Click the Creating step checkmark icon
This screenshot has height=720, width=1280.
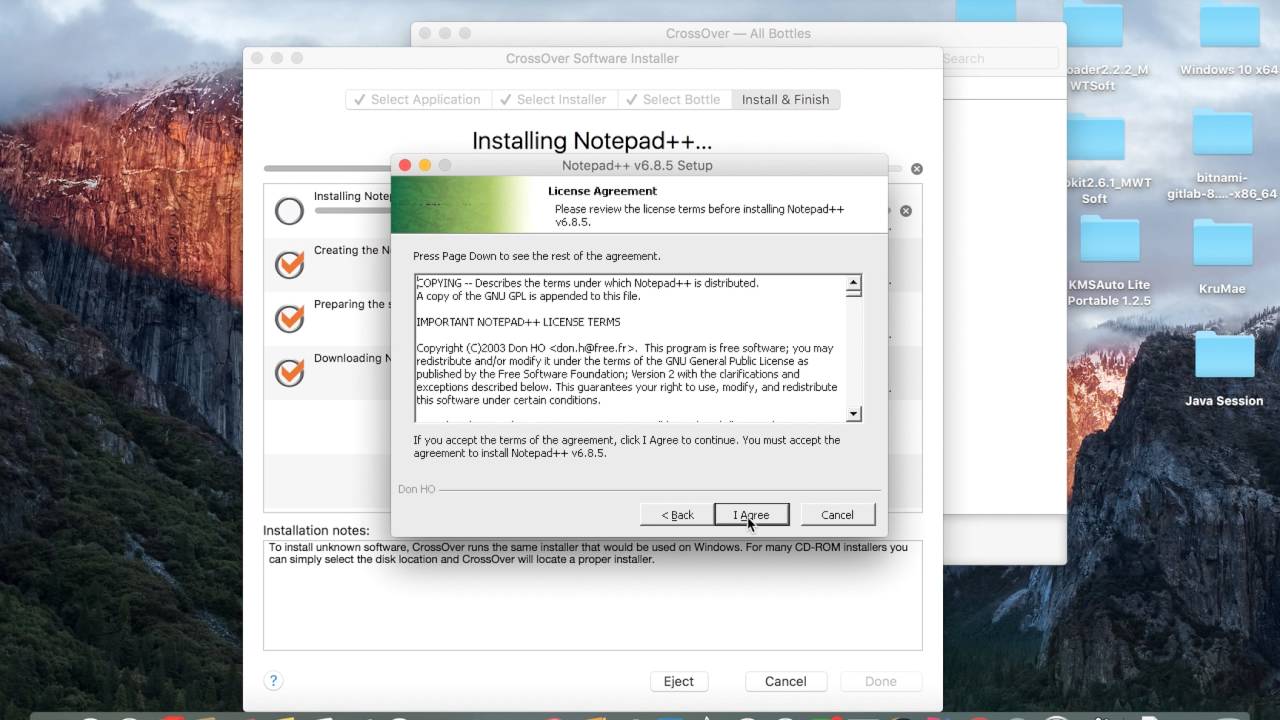coord(289,264)
